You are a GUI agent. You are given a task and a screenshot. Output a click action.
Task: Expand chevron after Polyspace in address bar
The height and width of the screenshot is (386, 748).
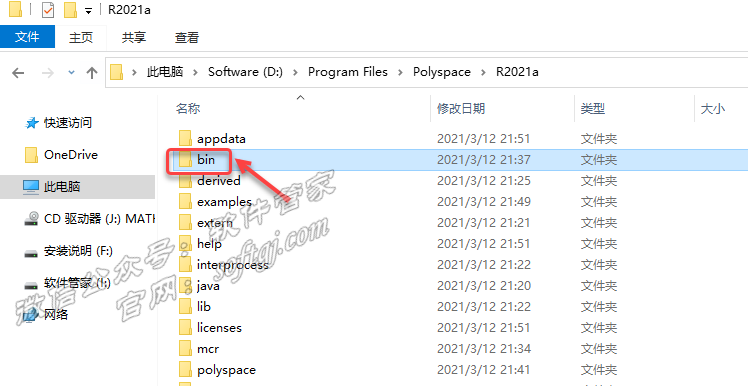(484, 73)
